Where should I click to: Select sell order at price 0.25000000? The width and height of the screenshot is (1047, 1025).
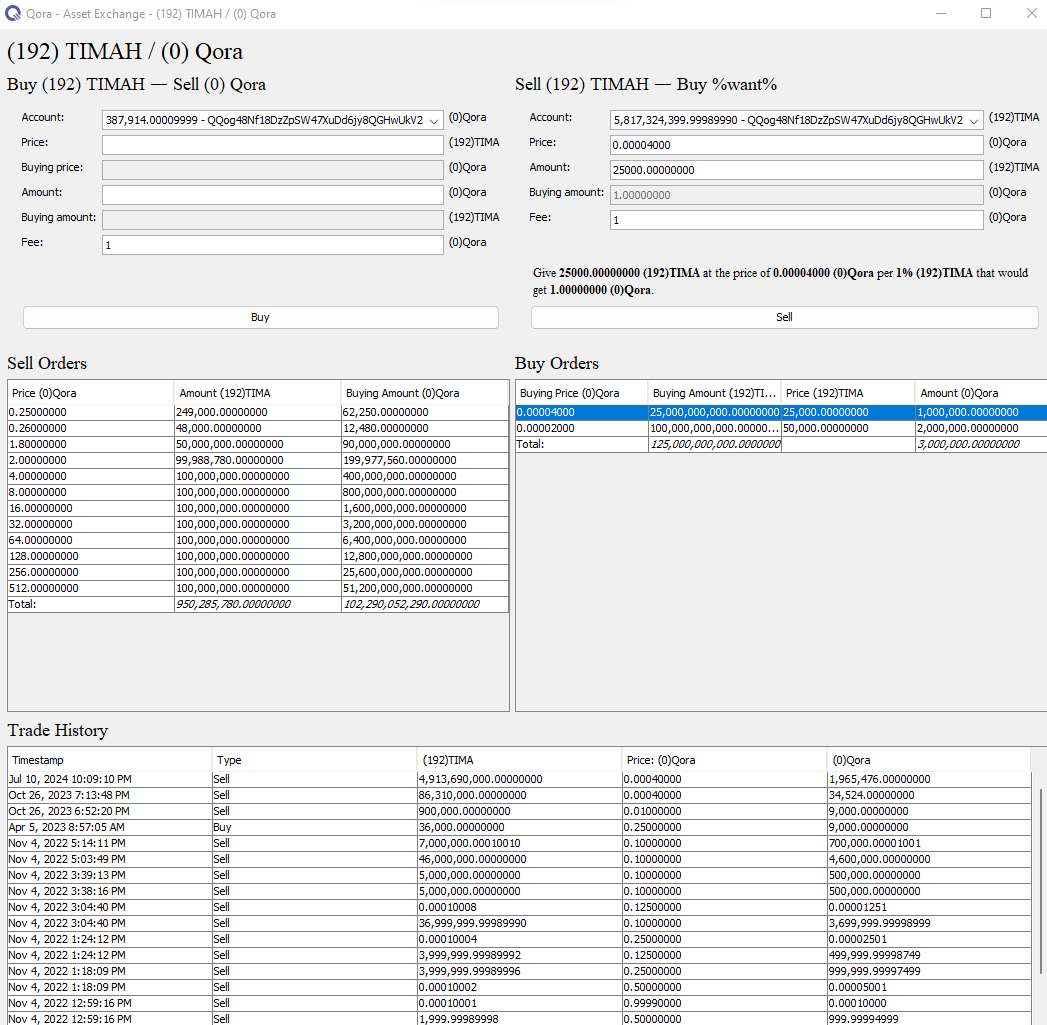258,413
